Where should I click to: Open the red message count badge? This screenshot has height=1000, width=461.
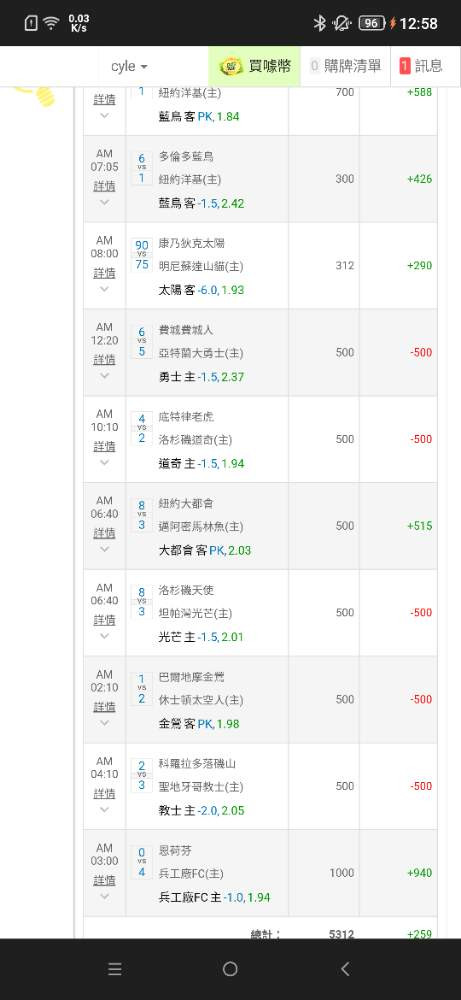[404, 66]
